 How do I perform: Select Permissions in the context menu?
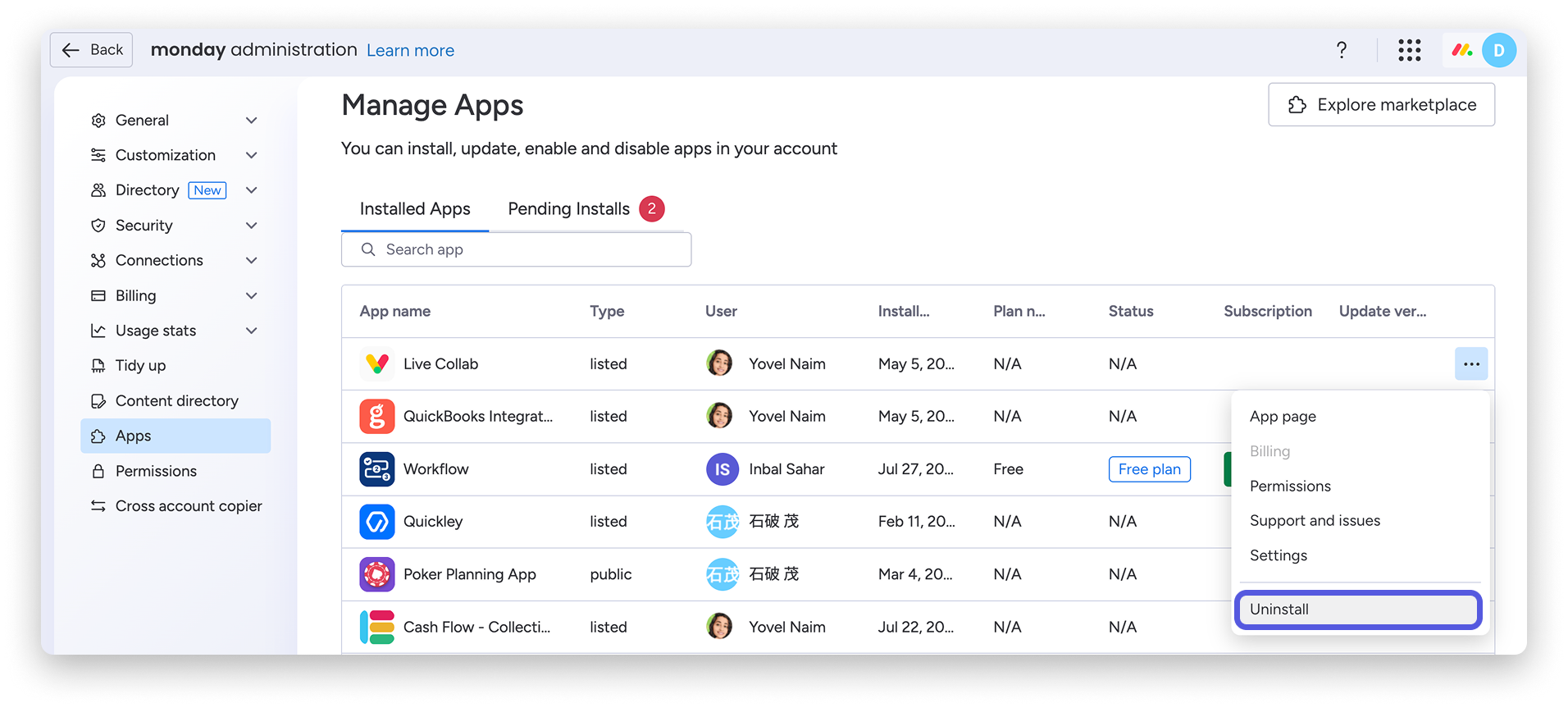click(x=1290, y=486)
